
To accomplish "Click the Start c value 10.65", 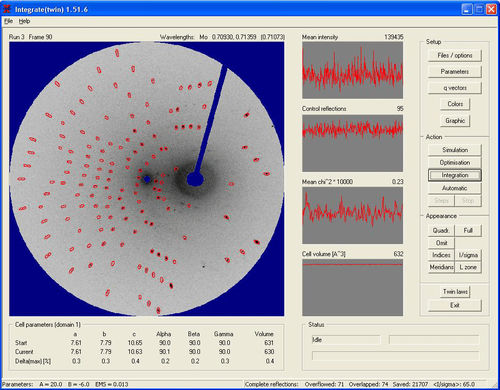I will pos(135,343).
